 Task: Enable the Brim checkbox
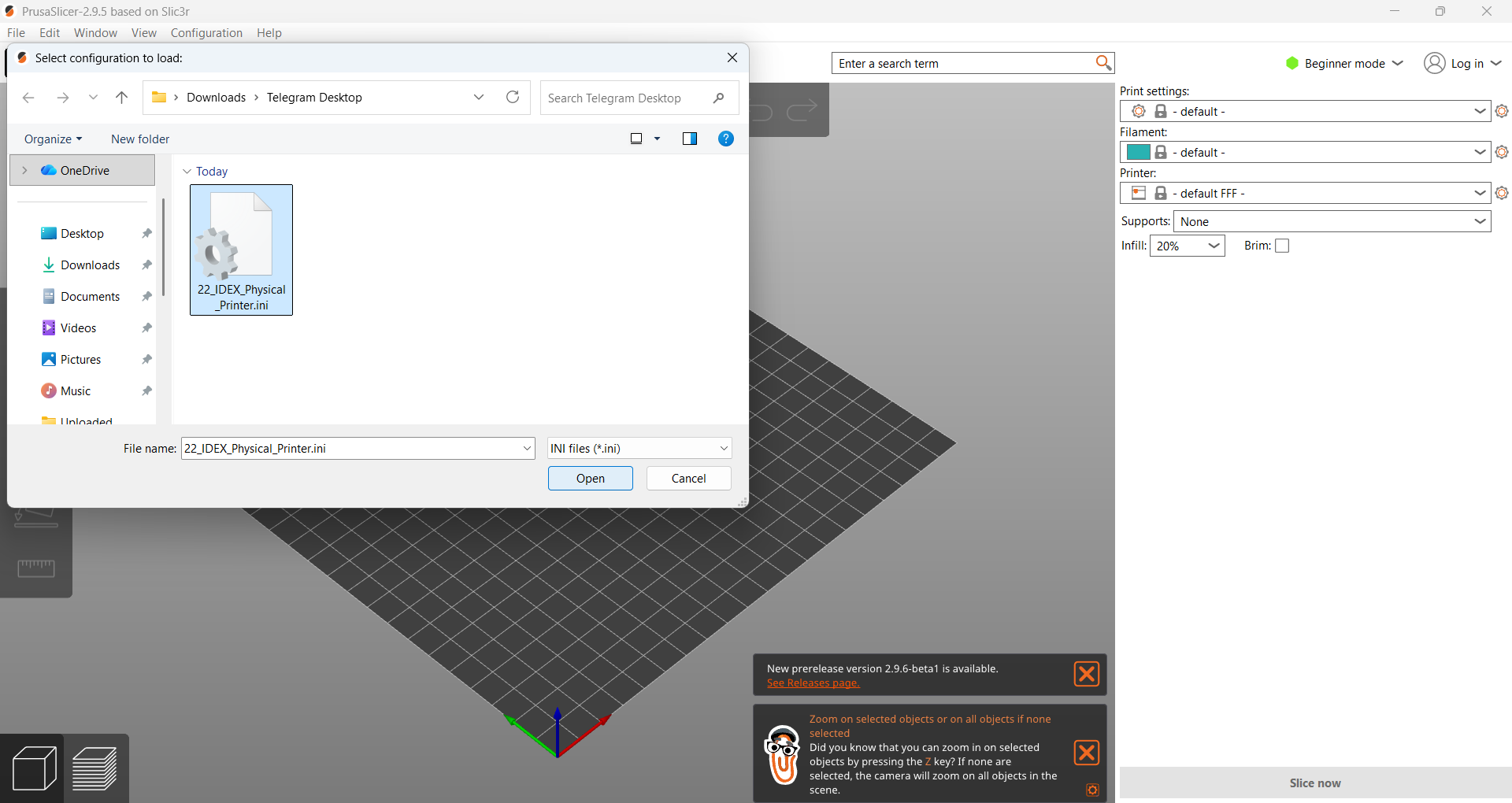click(x=1282, y=246)
